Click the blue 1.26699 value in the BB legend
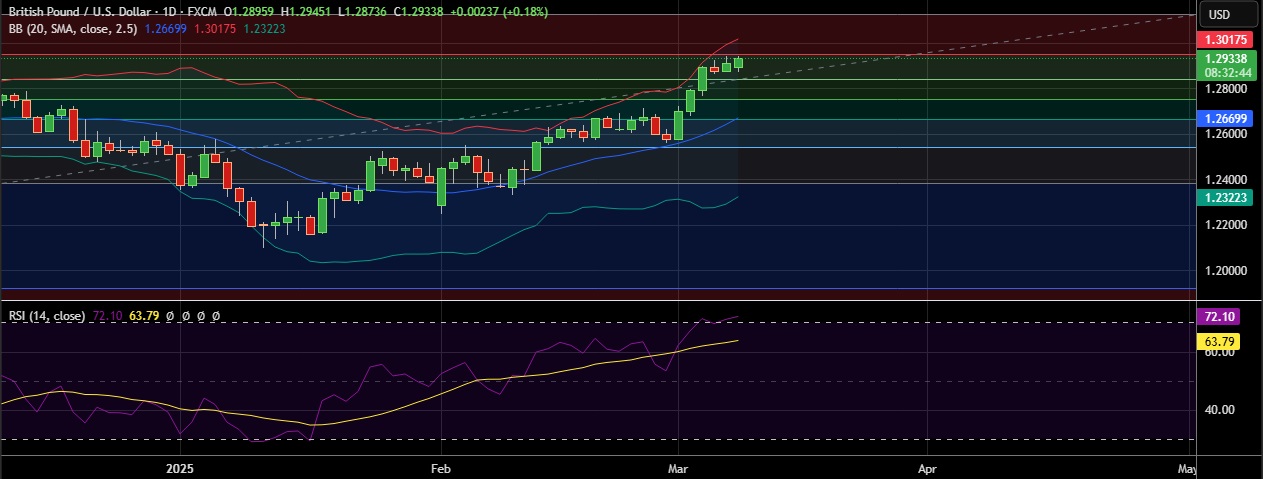 click(166, 29)
